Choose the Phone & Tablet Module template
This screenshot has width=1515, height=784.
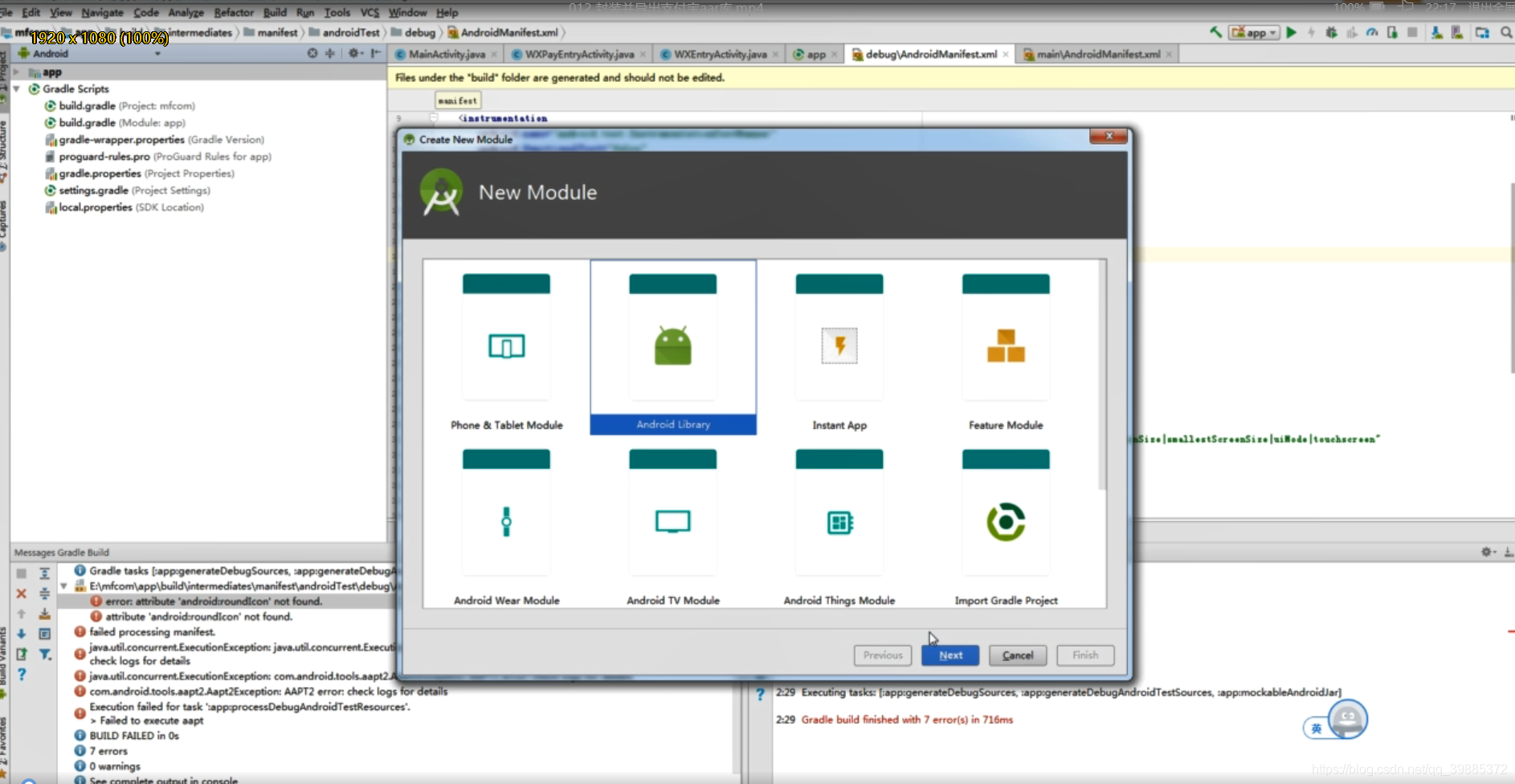pos(507,347)
